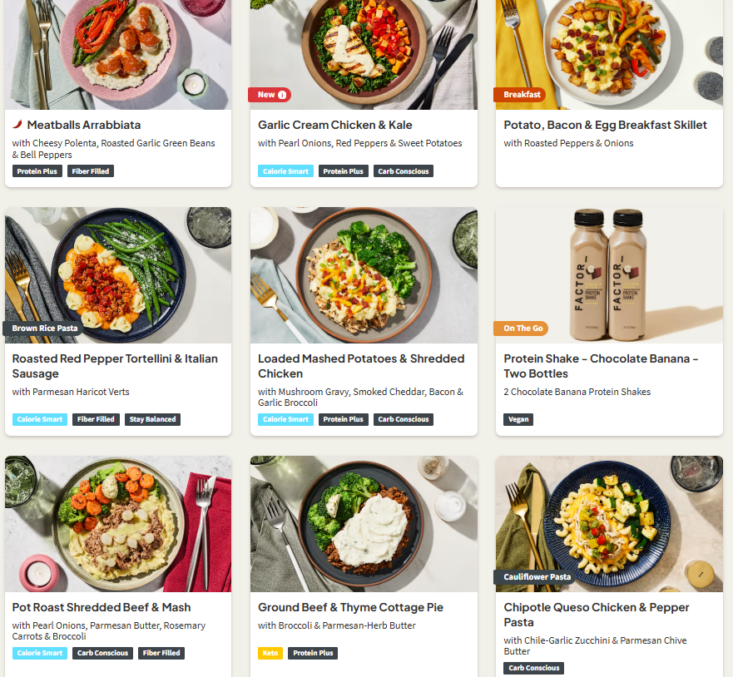Viewport: 733px width, 677px height.
Task: View the Loaded Mashed Potatoes meal photo
Action: point(364,275)
